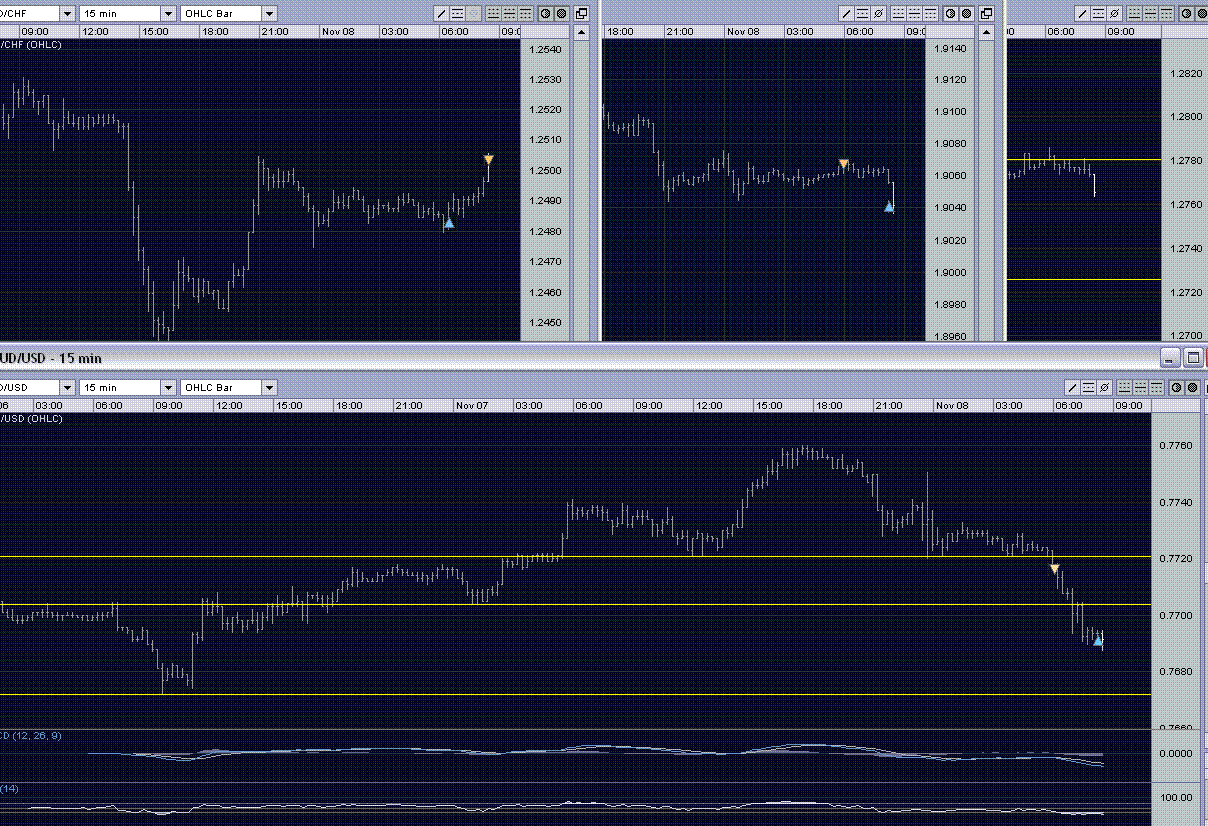Image resolution: width=1208 pixels, height=826 pixels.
Task: Click the half-filled circle icon in middle chart
Action: (950, 14)
